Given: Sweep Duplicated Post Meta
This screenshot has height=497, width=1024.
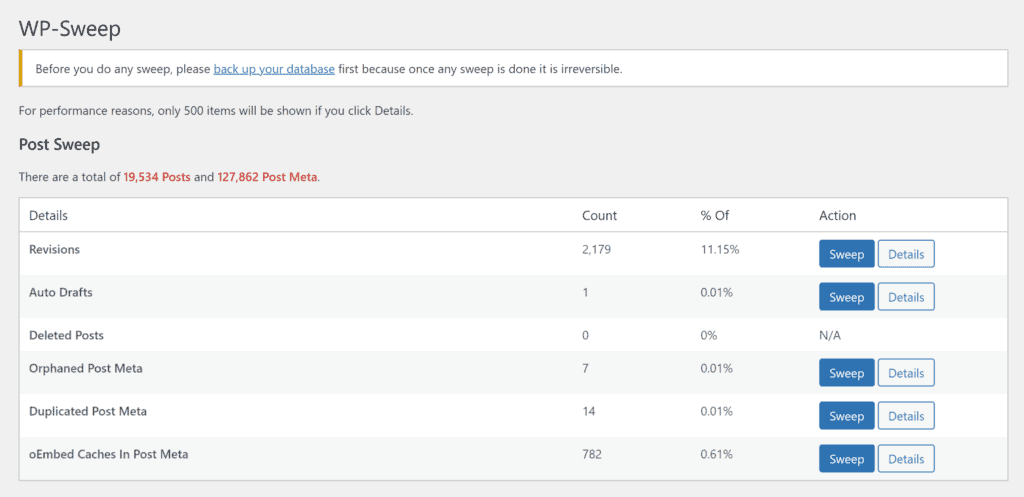Looking at the screenshot, I should (x=846, y=415).
